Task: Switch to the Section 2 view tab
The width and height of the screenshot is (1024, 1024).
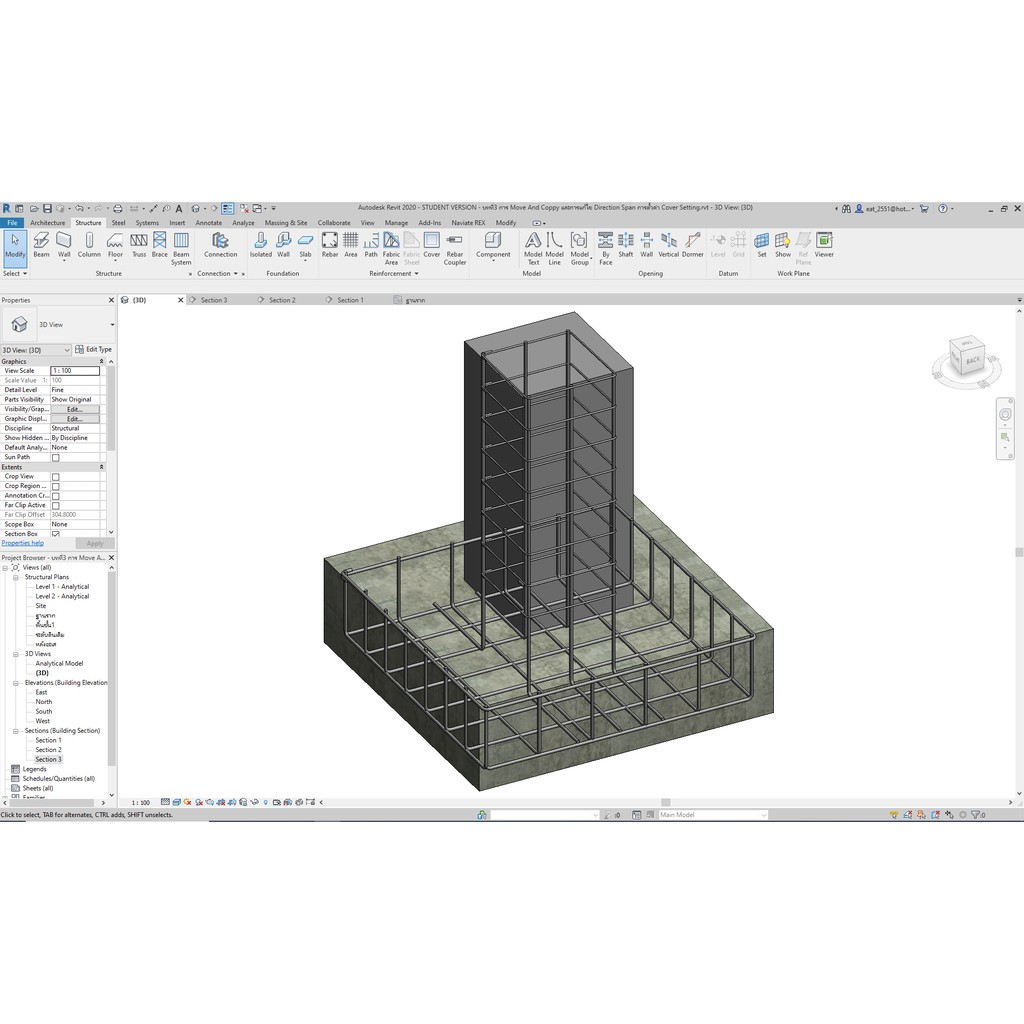Action: 282,300
